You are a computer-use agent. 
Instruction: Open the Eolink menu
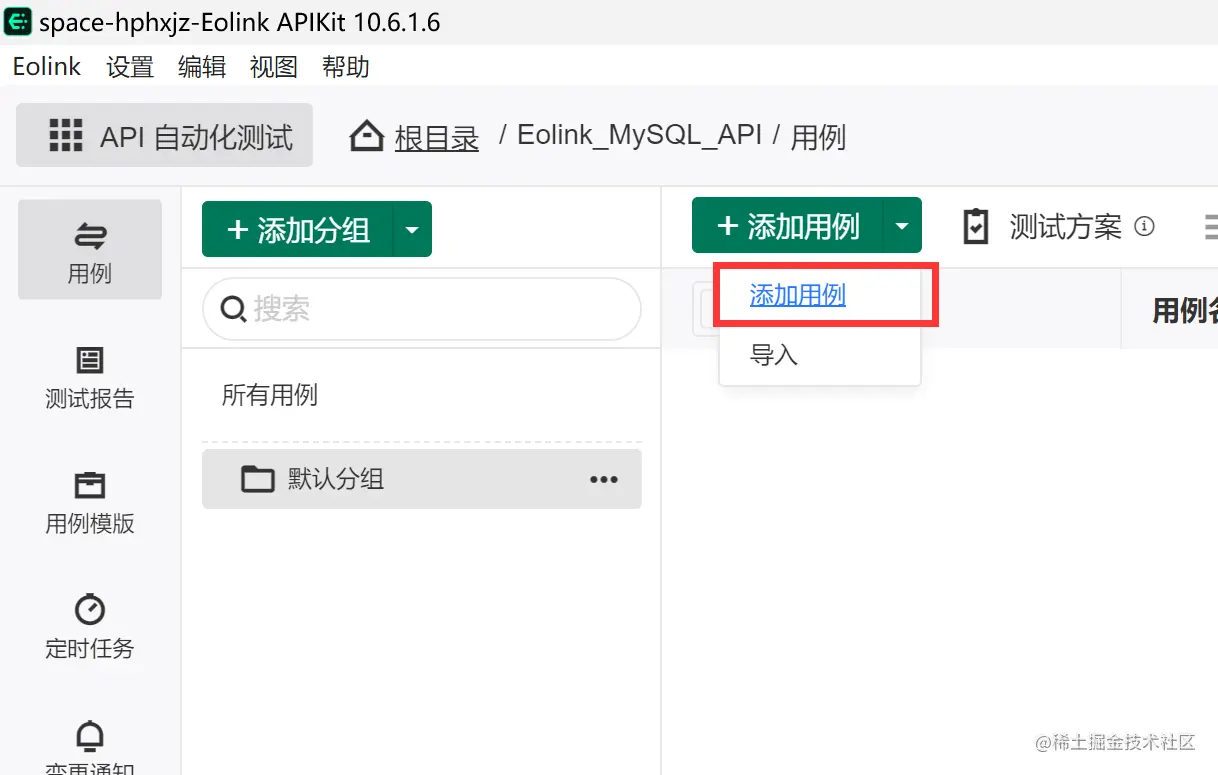click(x=46, y=67)
